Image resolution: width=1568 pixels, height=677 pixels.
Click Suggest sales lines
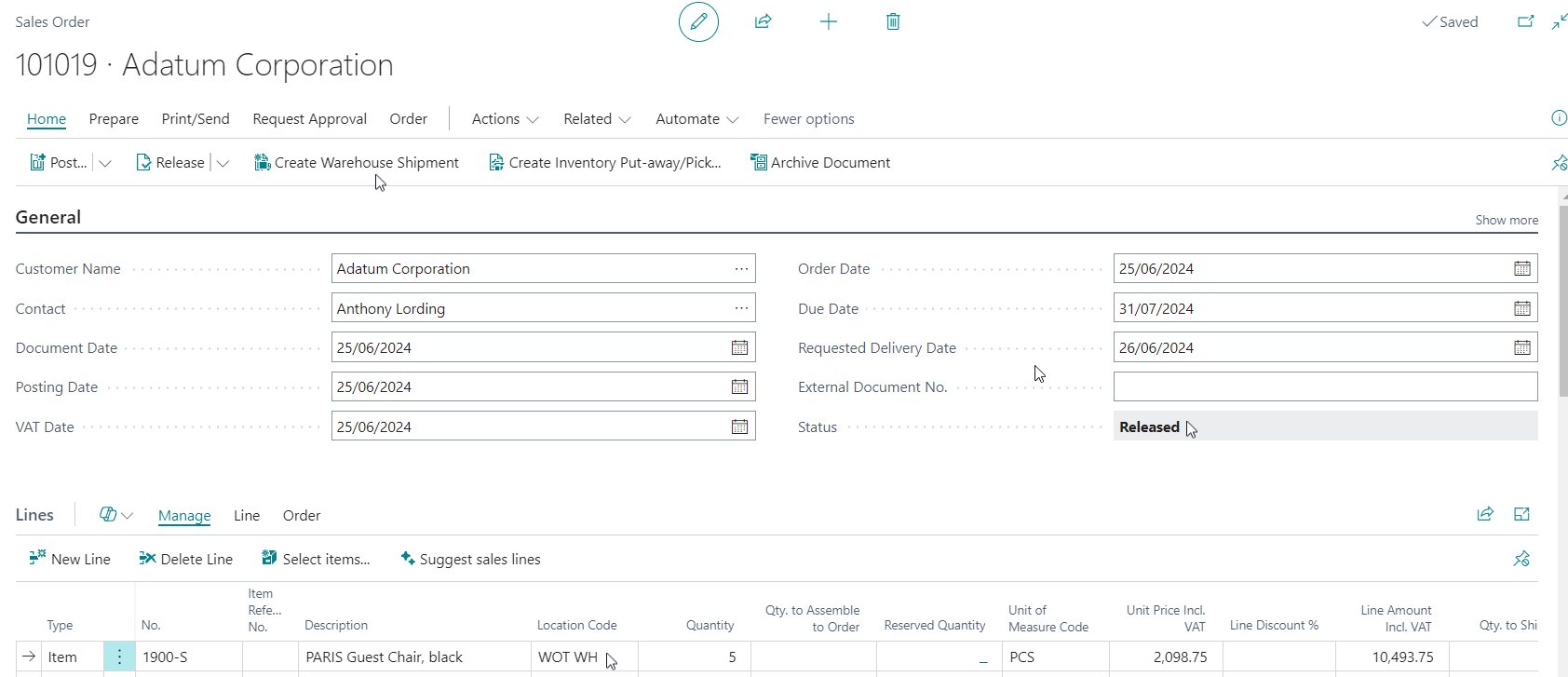470,559
